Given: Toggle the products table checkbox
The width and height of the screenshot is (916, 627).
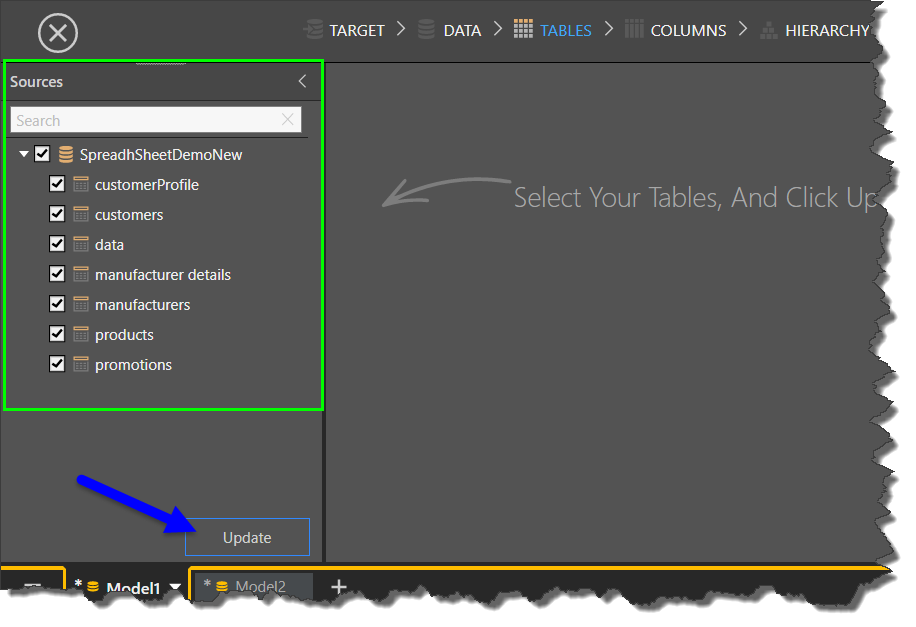Looking at the screenshot, I should click(x=57, y=335).
